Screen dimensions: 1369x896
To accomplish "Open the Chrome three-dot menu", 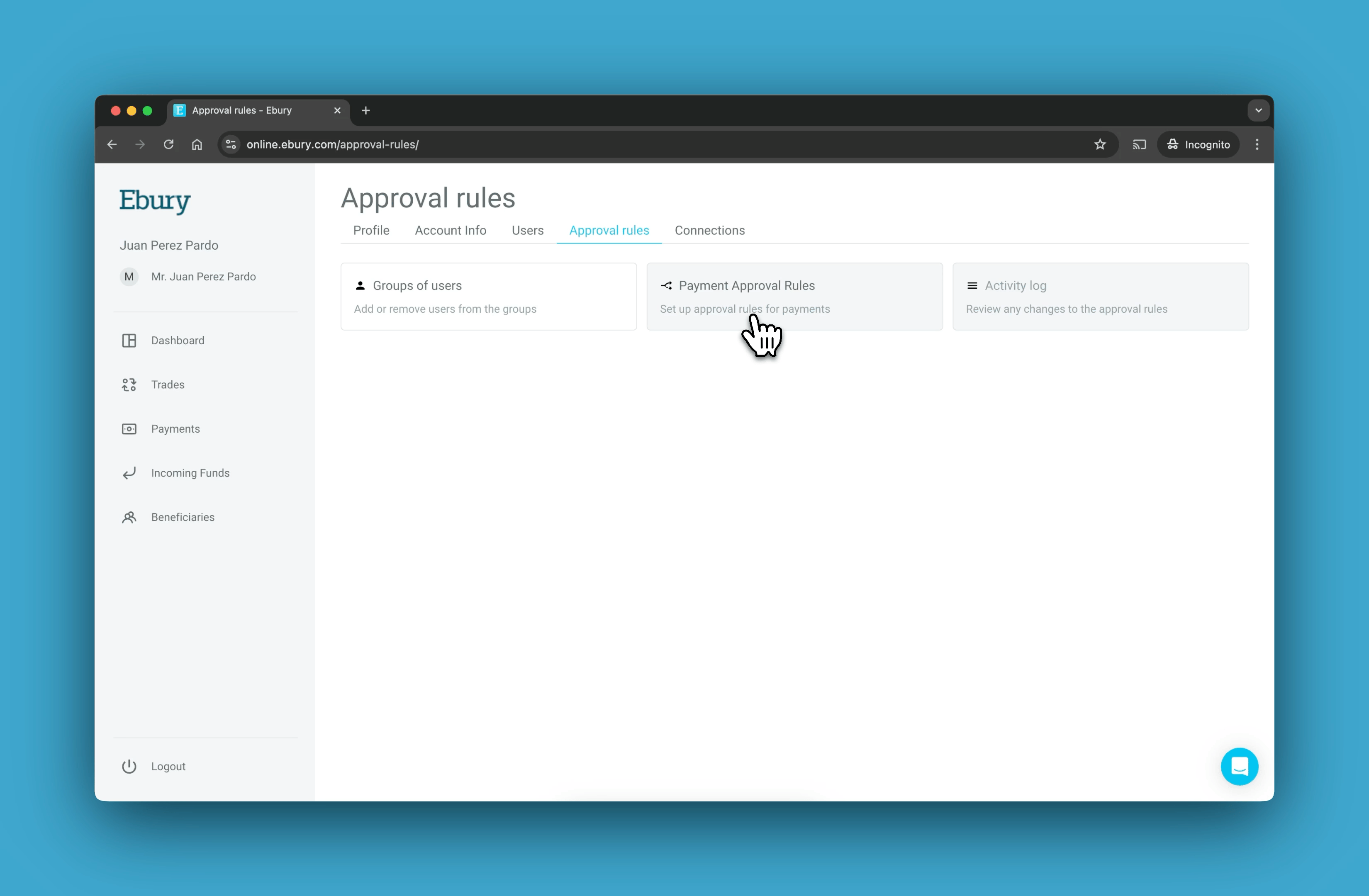I will tap(1257, 144).
